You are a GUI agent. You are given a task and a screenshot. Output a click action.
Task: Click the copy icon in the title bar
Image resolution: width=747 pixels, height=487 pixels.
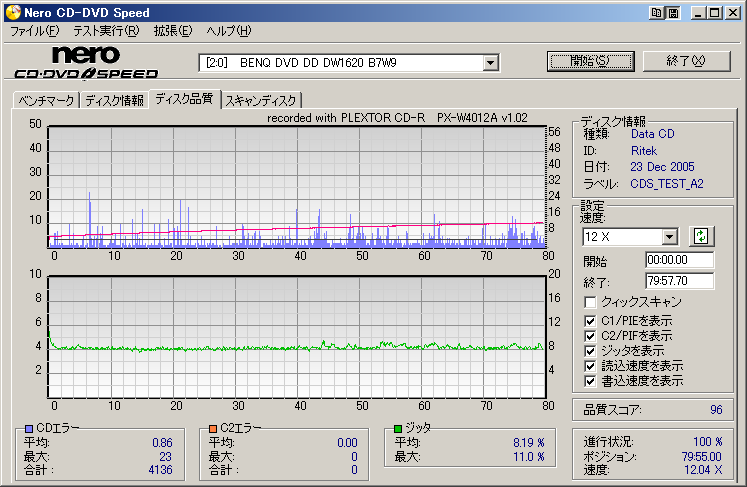pyautogui.click(x=657, y=13)
